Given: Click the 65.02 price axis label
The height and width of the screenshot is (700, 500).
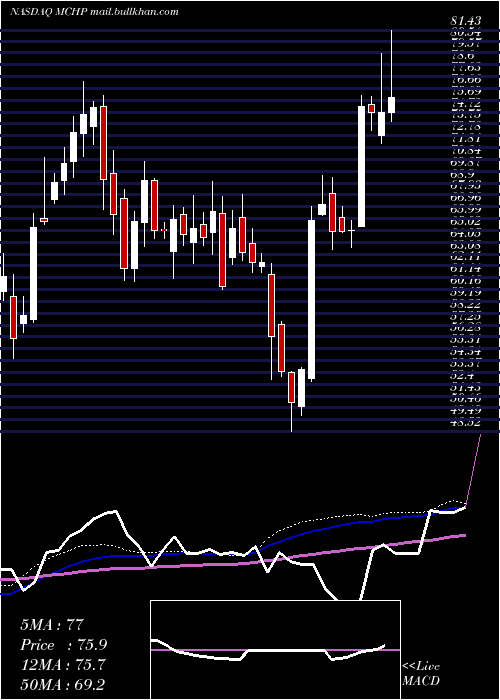Looking at the screenshot, I should (466, 222).
